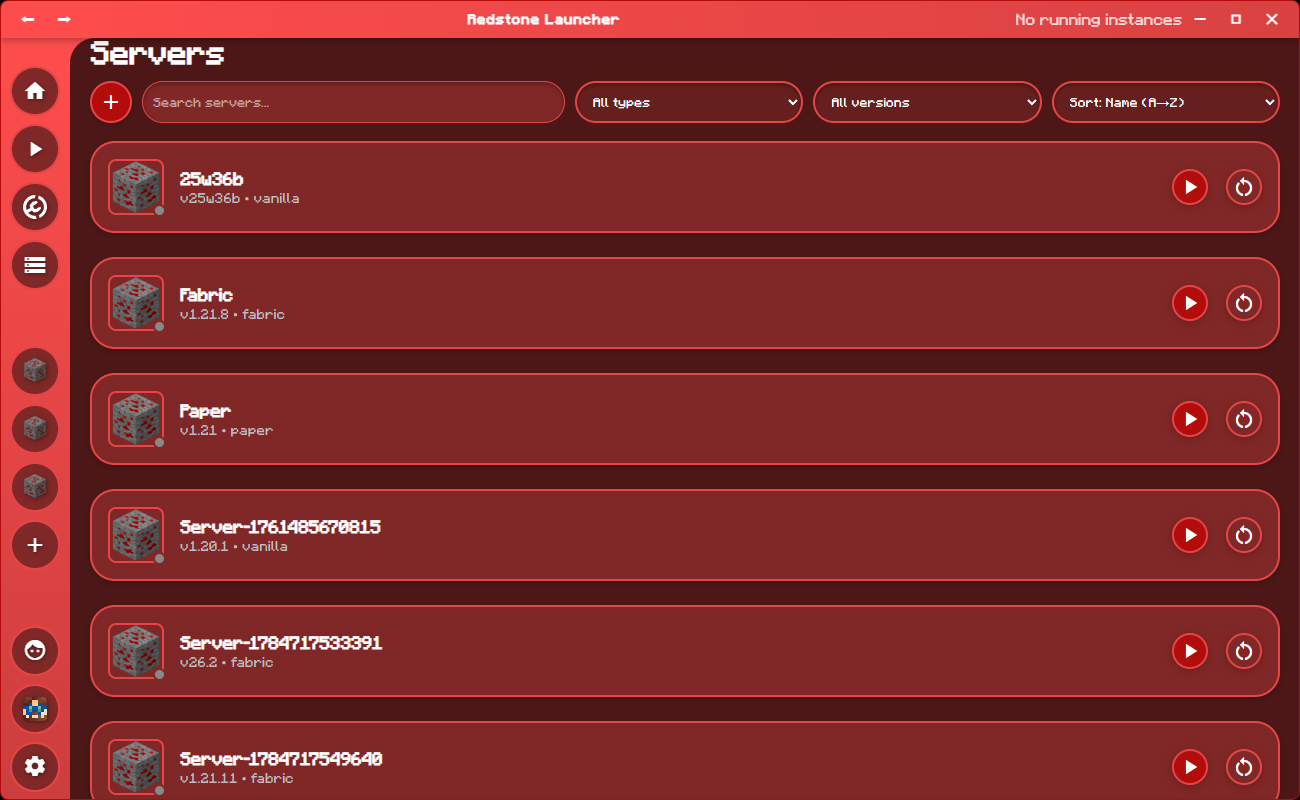
Task: Open the face/skins sidebar icon
Action: click(35, 651)
